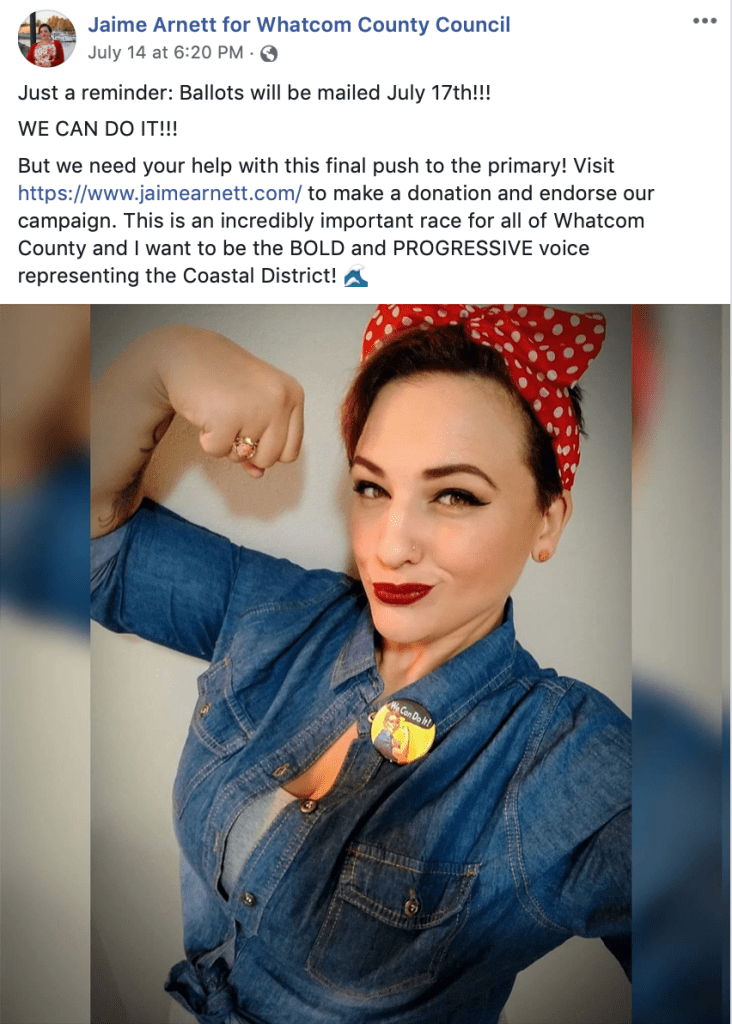Open the page's round profile picture

pyautogui.click(x=46, y=39)
